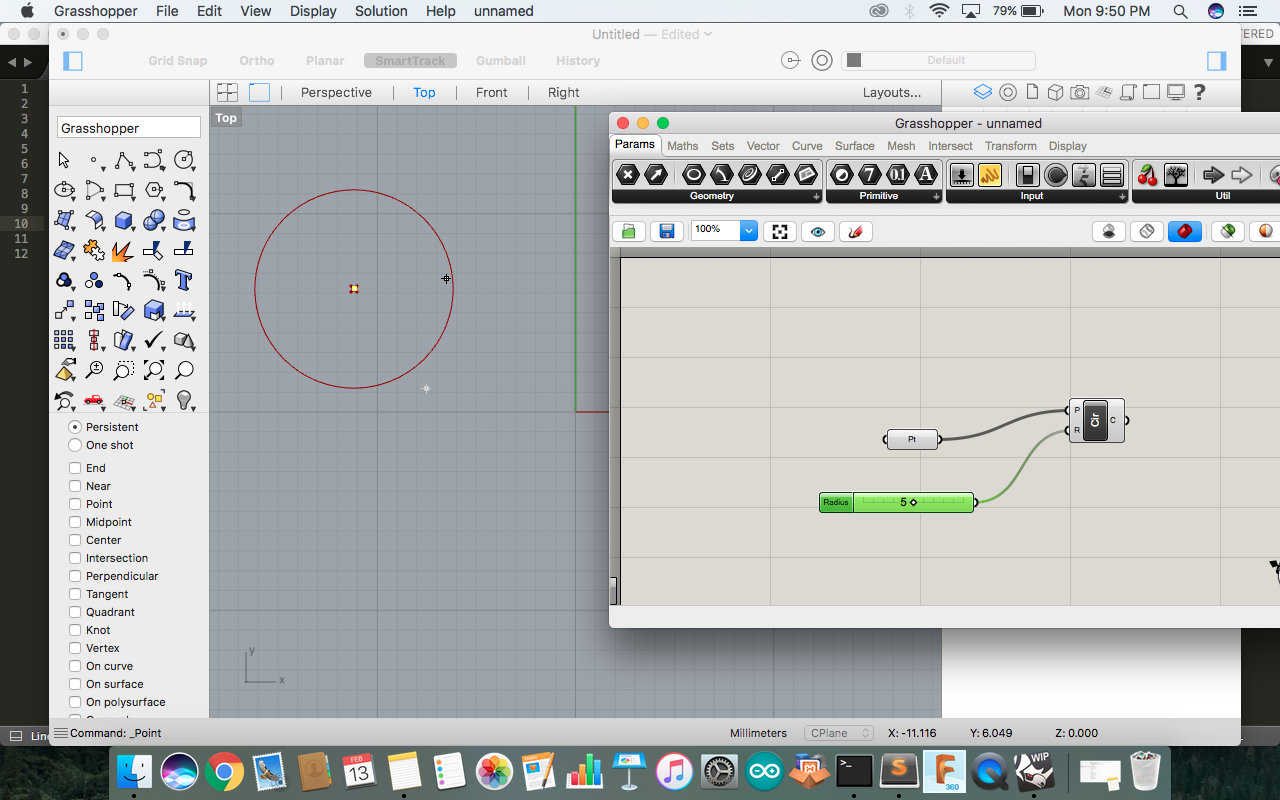1280x800 pixels.
Task: Click the Grasshopper command search field
Action: pos(129,128)
